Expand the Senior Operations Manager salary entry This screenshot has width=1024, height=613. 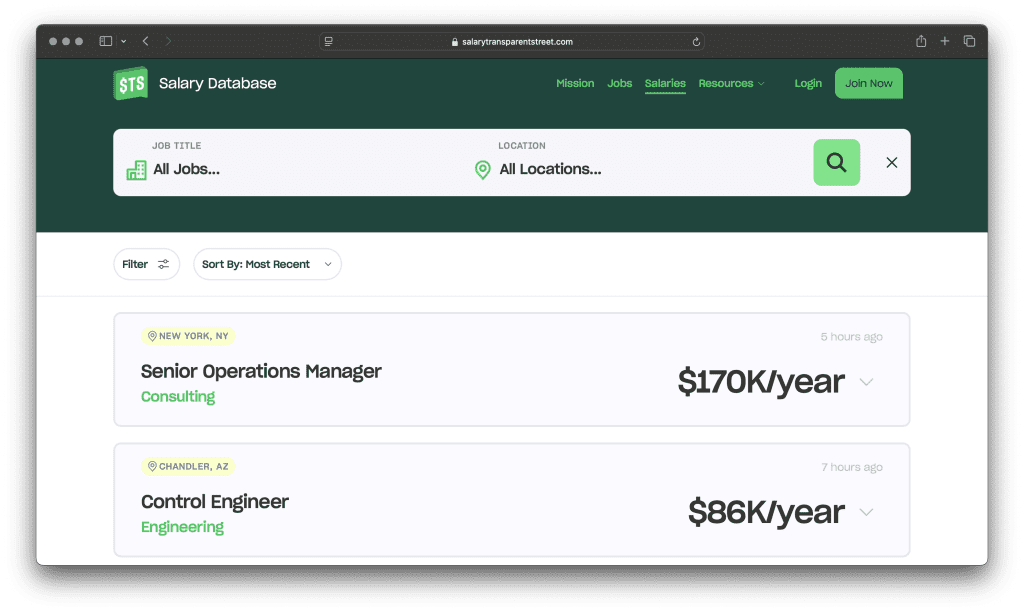coord(866,382)
